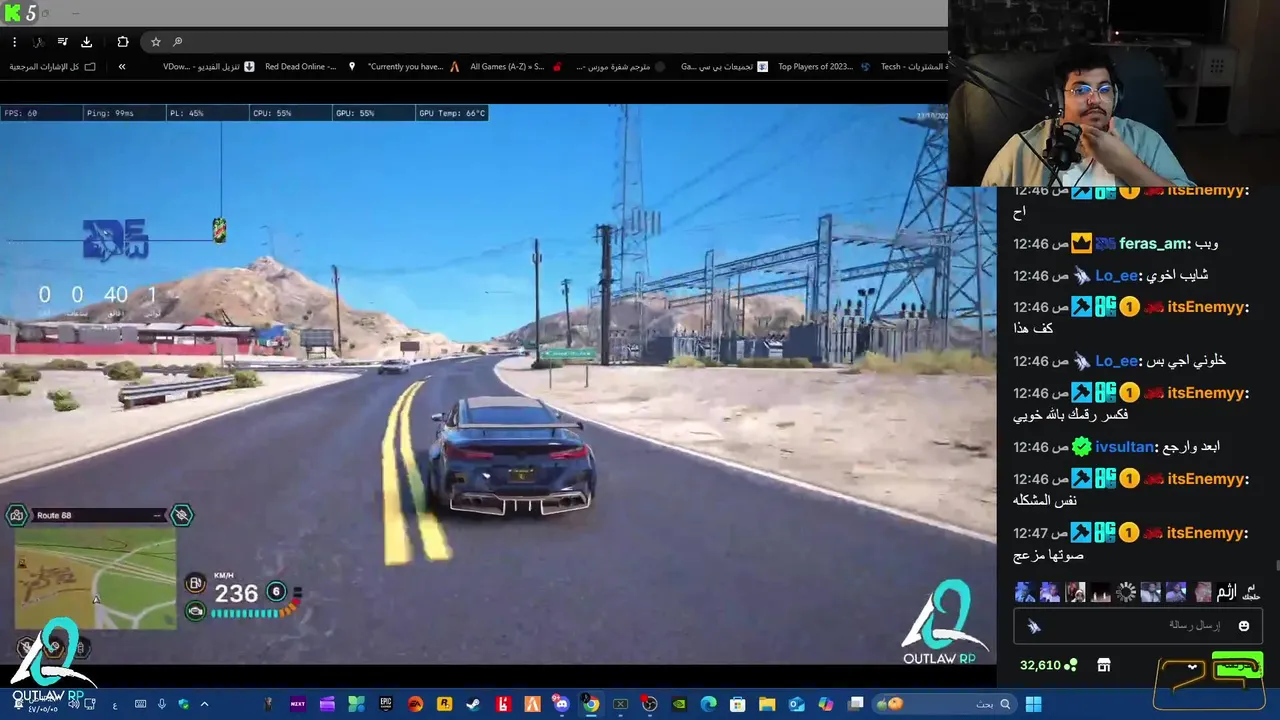Open Discord from the taskbar
The height and width of the screenshot is (720, 1280).
[561, 704]
